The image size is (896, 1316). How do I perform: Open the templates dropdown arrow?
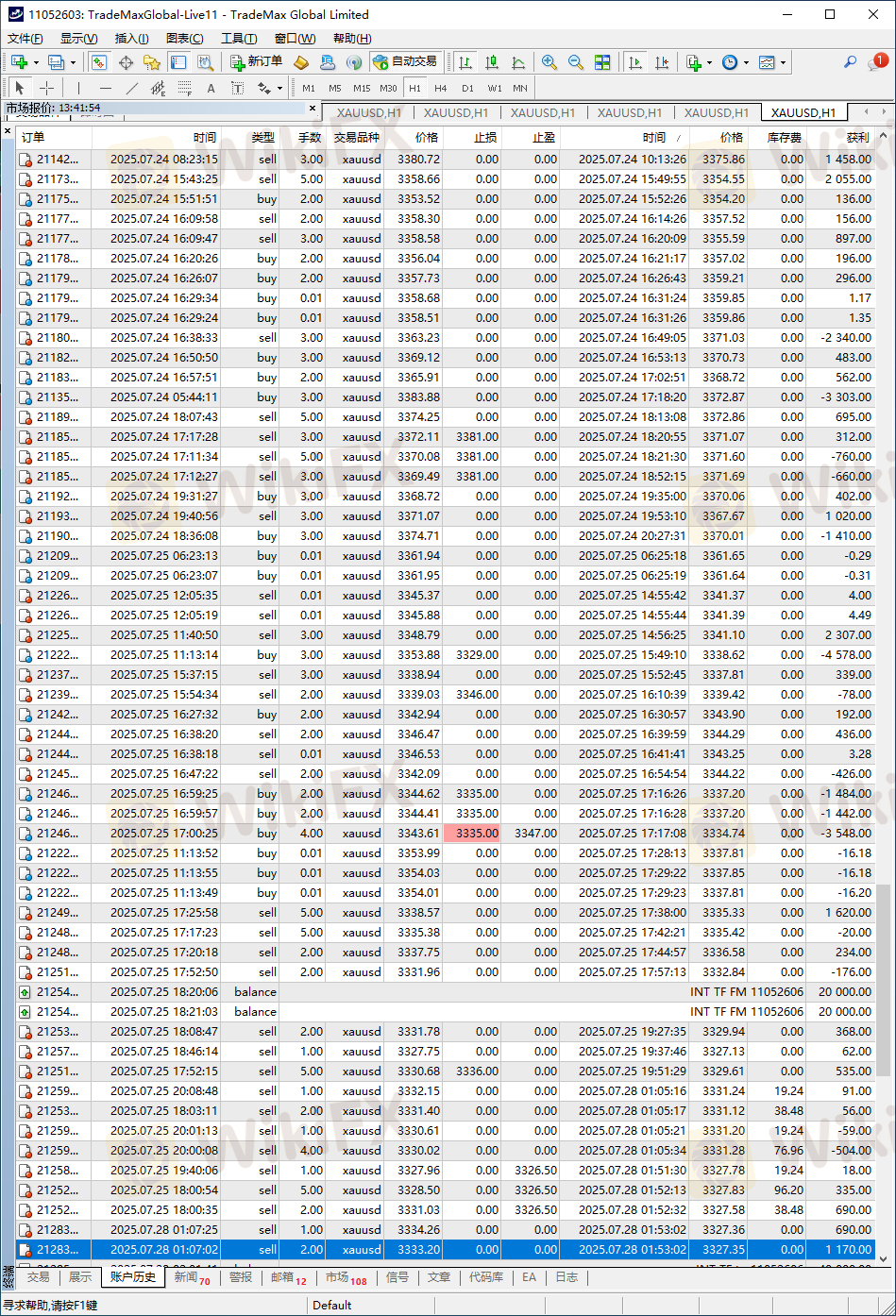click(783, 63)
